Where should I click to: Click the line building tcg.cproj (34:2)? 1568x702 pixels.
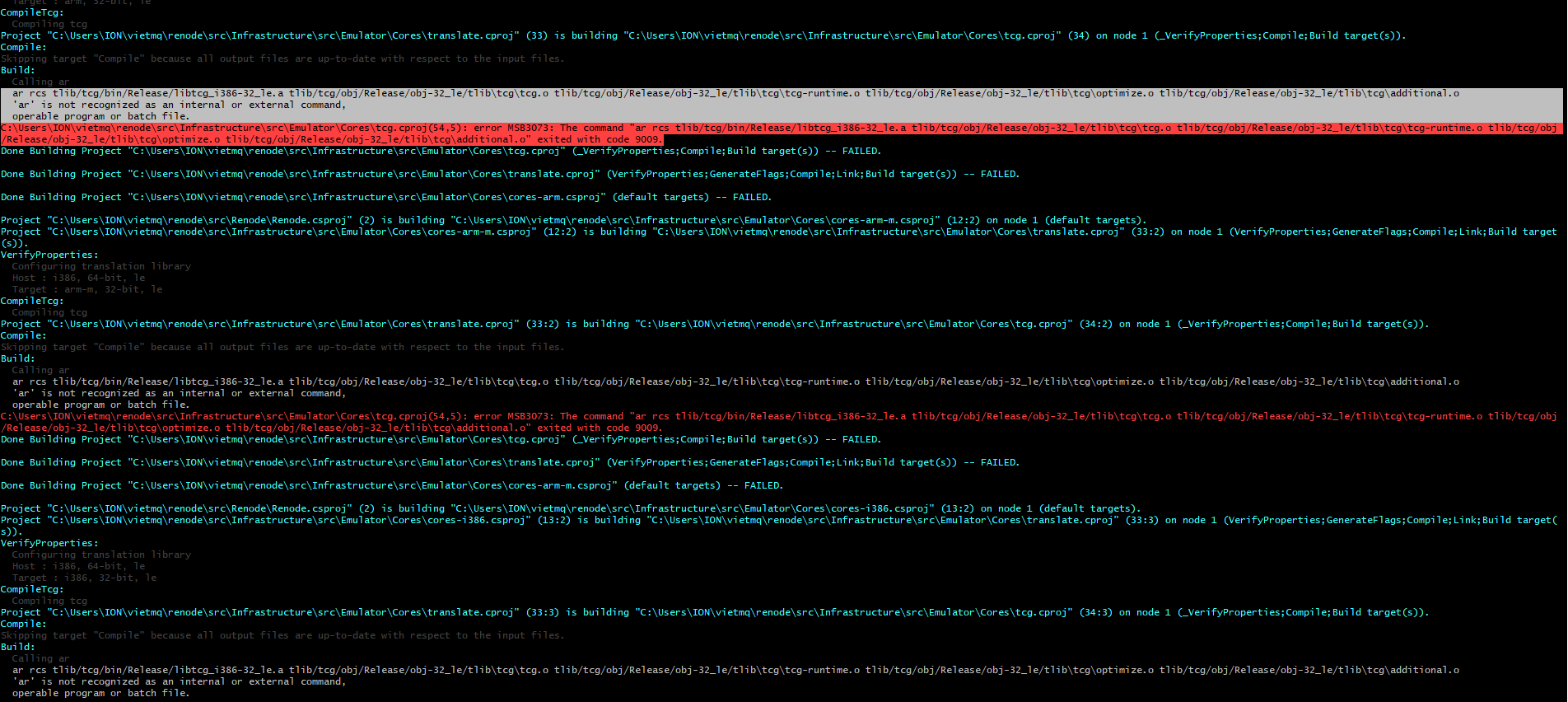click(715, 324)
